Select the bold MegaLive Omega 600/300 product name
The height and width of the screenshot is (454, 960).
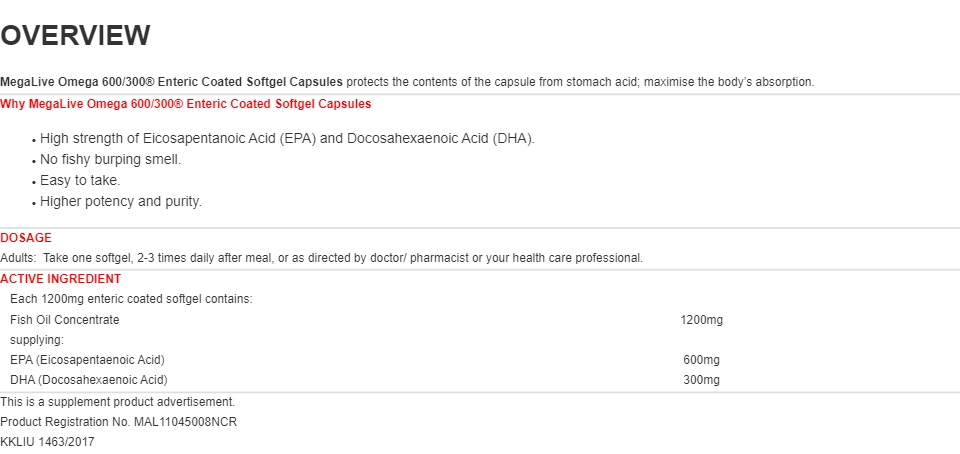pyautogui.click(x=171, y=82)
